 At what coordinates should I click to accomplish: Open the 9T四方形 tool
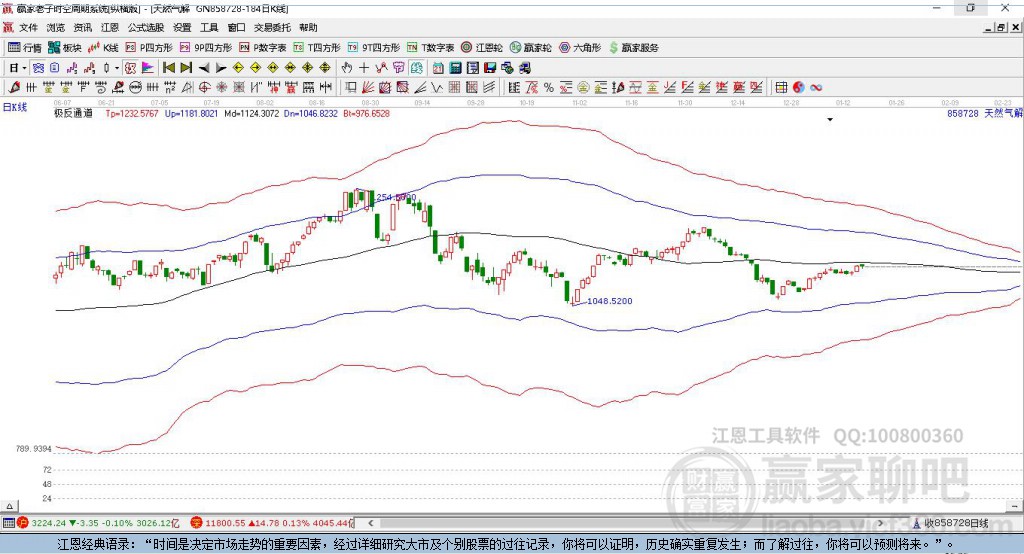[x=374, y=48]
